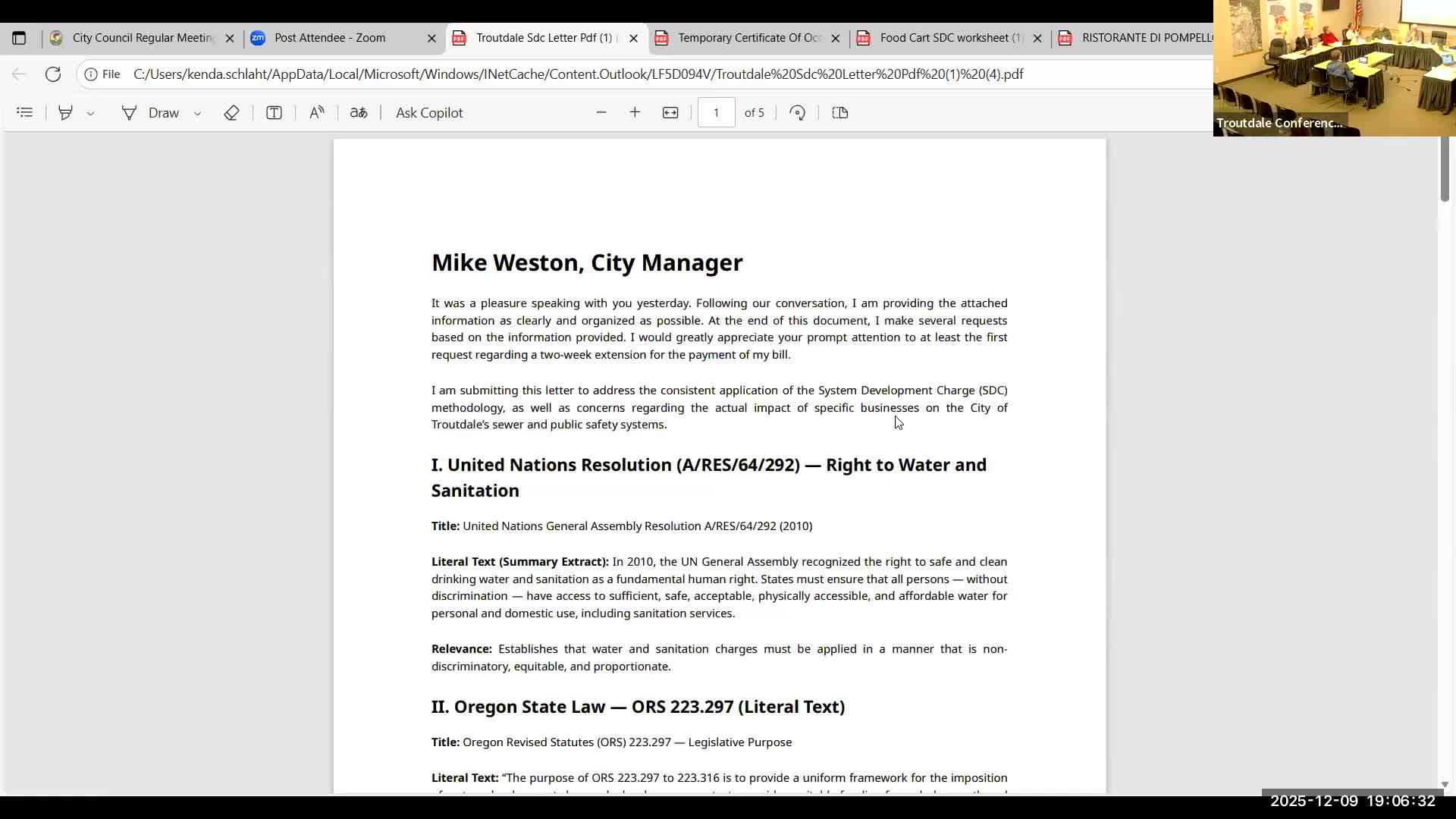Image resolution: width=1456 pixels, height=819 pixels.
Task: Open the table of contents sidebar
Action: pos(24,113)
